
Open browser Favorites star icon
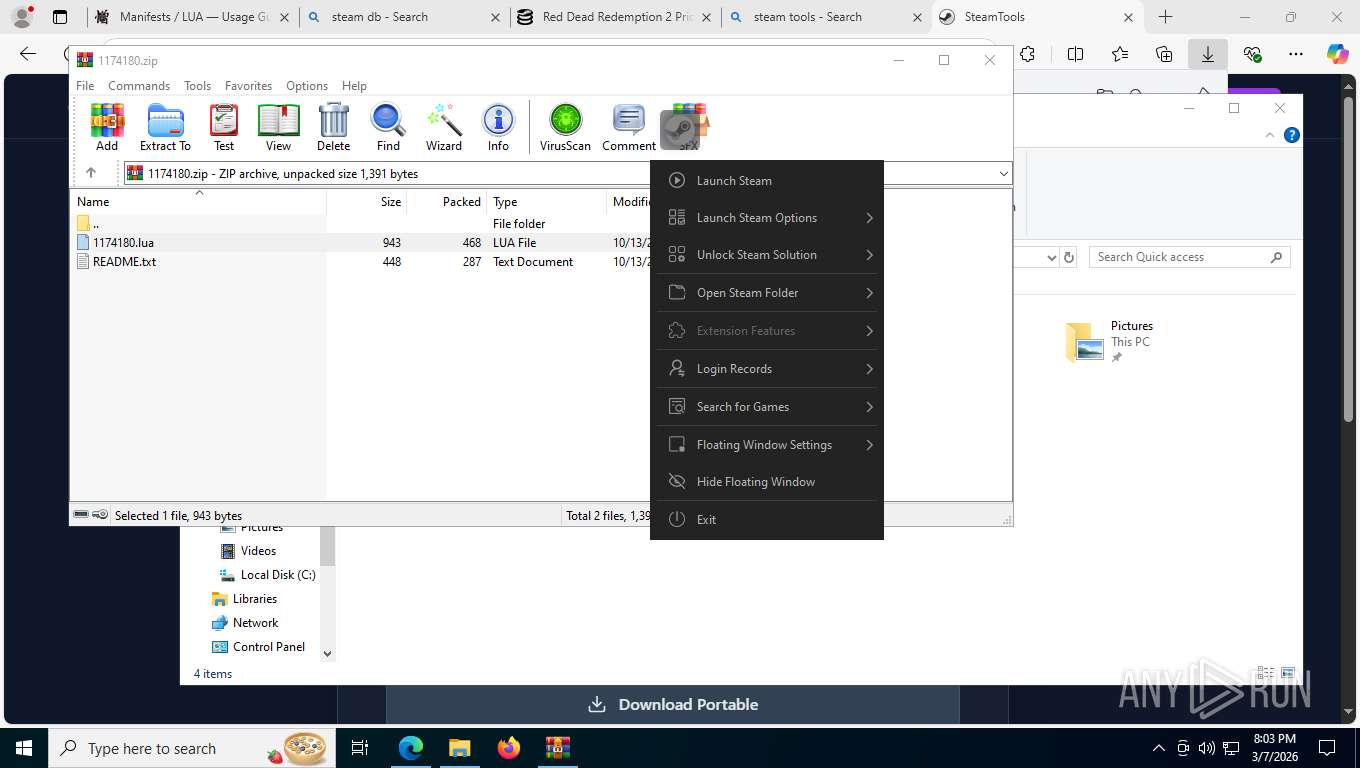point(1119,55)
